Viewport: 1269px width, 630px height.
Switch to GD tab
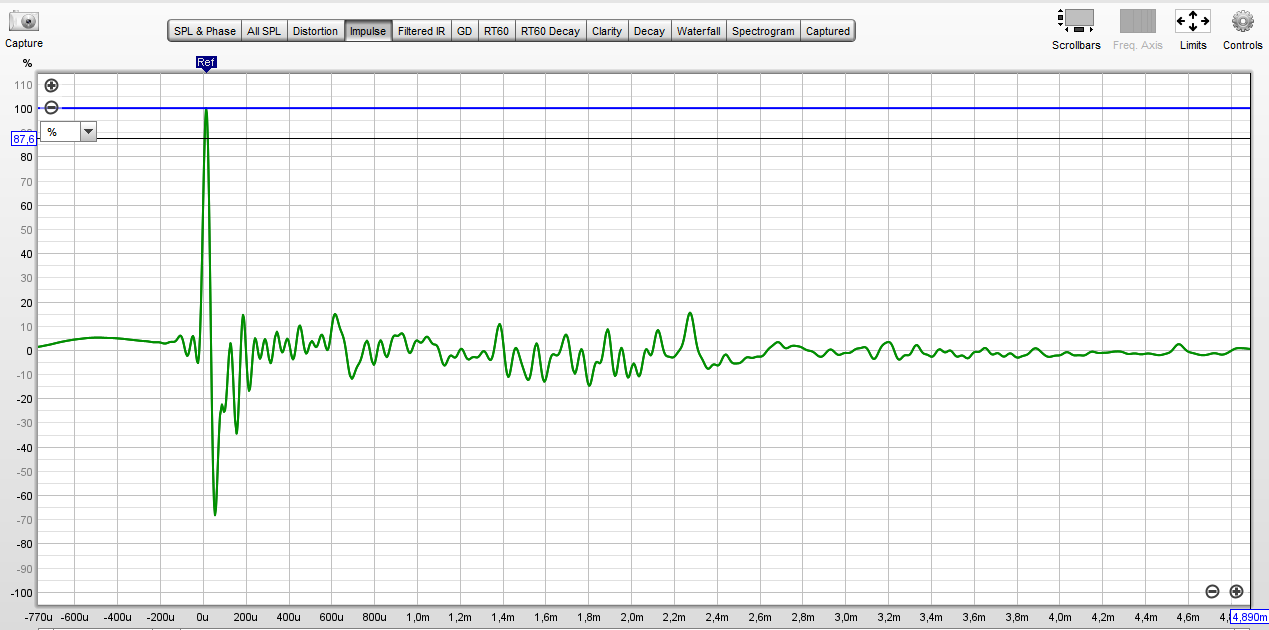(x=464, y=31)
